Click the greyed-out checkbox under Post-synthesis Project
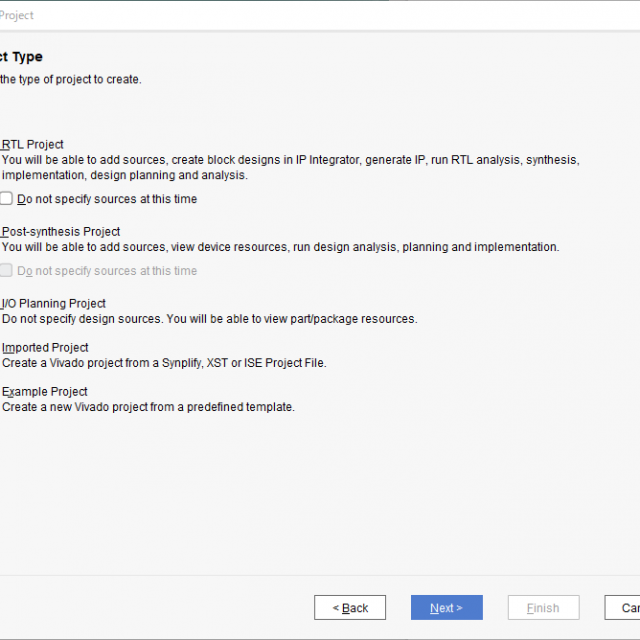640x640 pixels. click(x=7, y=271)
